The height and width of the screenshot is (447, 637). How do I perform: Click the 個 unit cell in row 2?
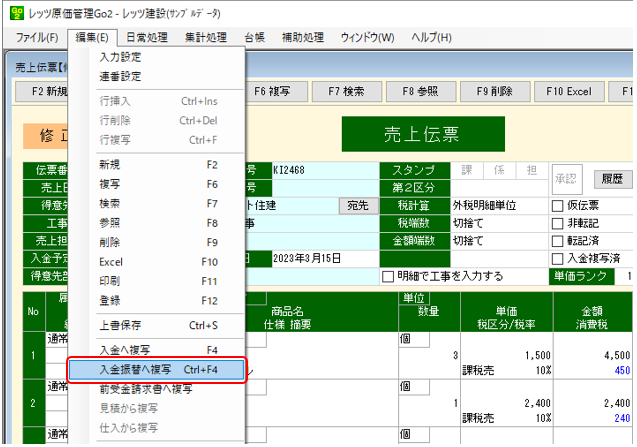[x=414, y=387]
